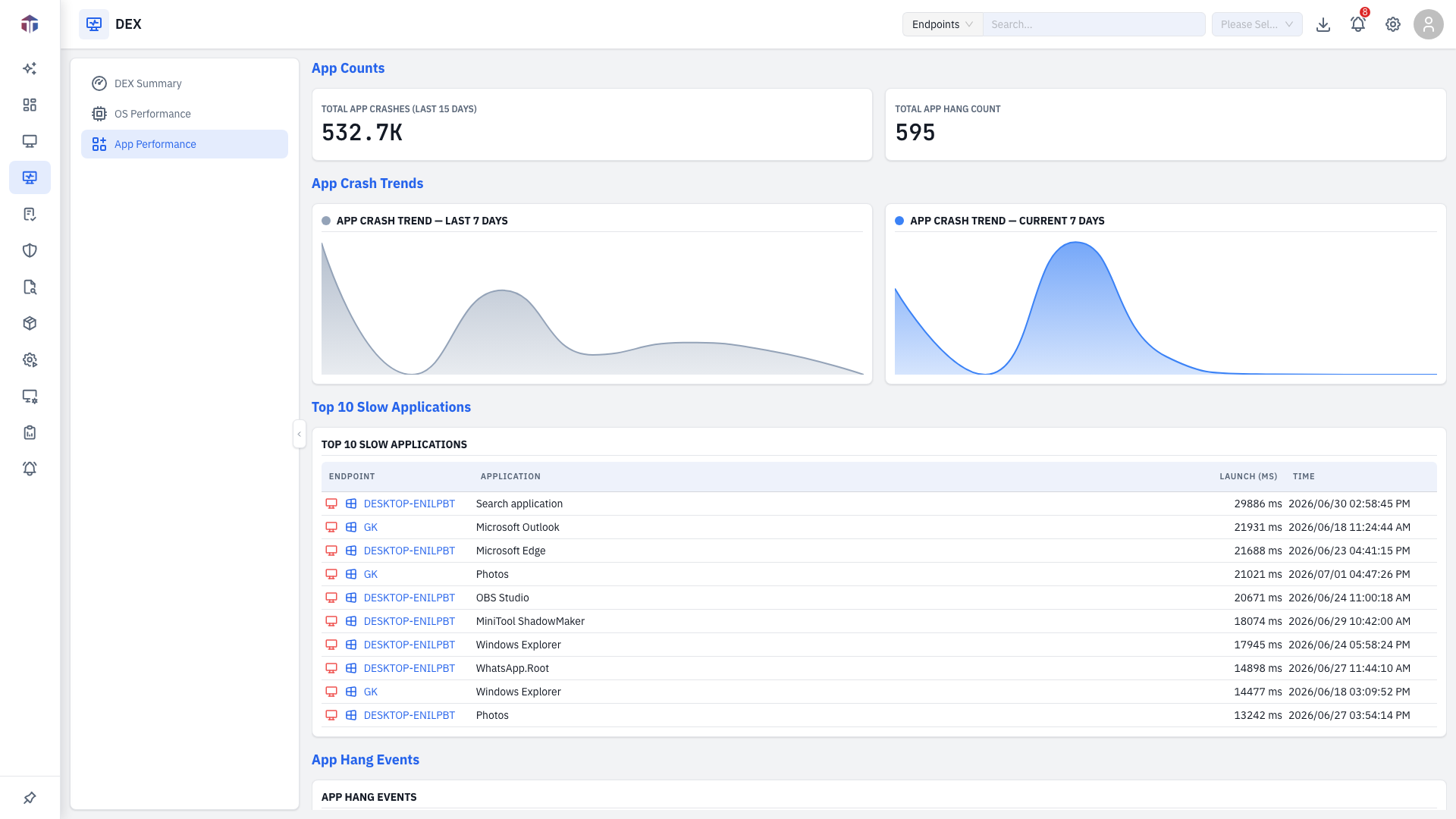This screenshot has width=1456, height=819.
Task: Click the Windows icon in Microsoft Outlook row
Action: pos(351,527)
